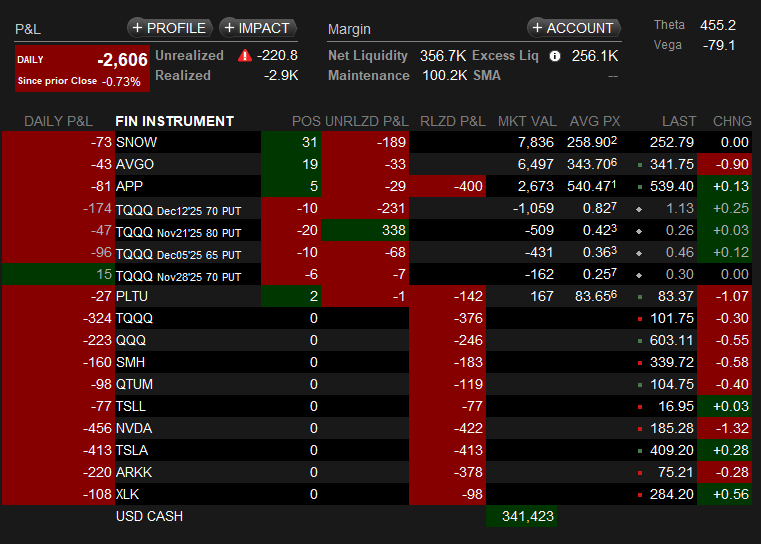Select the SNOW instrument row
This screenshot has height=544, width=761.
(x=377, y=142)
